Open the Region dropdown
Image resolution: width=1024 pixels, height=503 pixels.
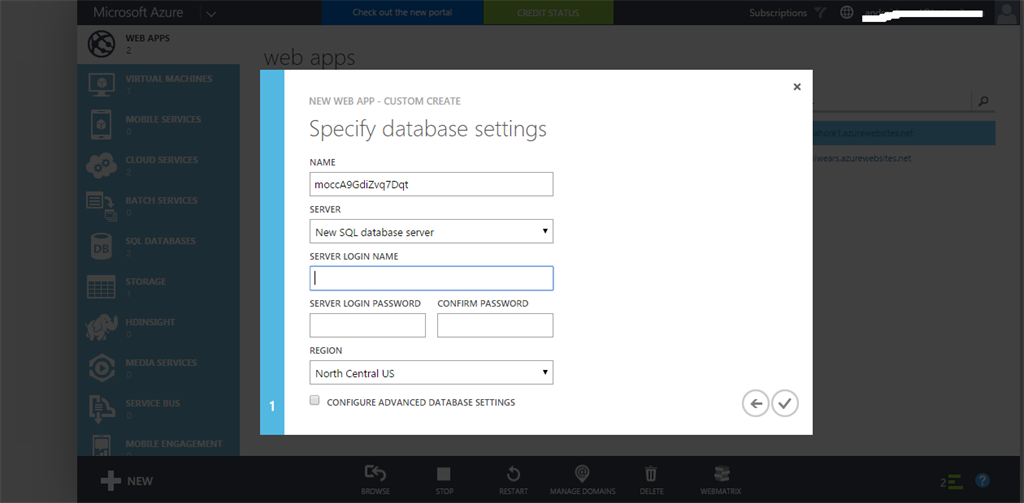click(x=431, y=372)
